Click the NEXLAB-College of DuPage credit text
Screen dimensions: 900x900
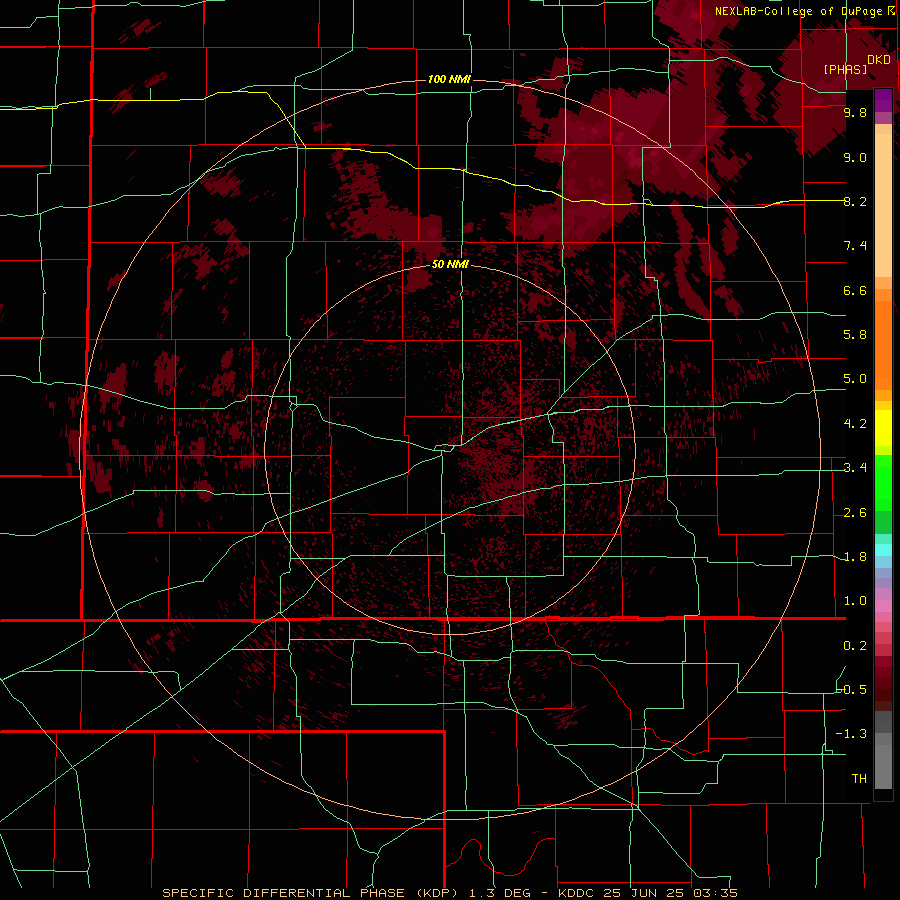pos(799,11)
